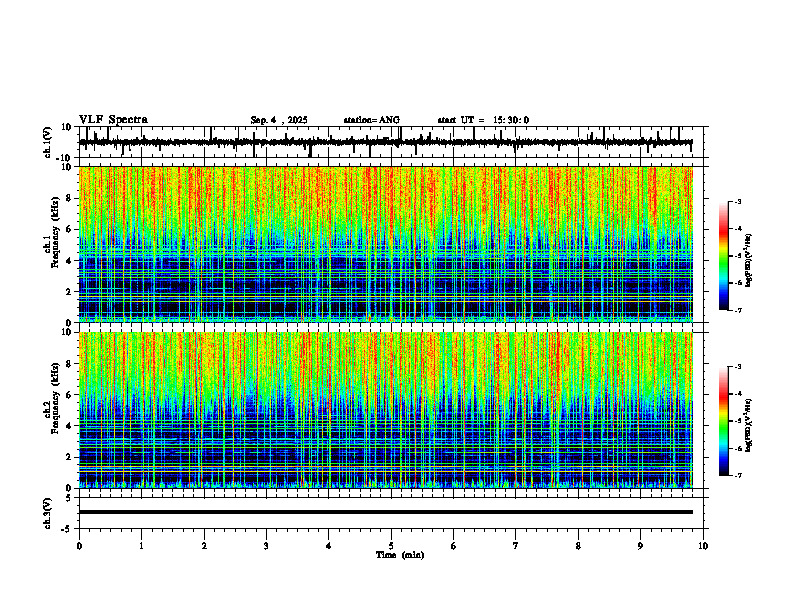Click time-axis tick label '6'
Image resolution: width=792 pixels, height=612 pixels.
(x=454, y=546)
